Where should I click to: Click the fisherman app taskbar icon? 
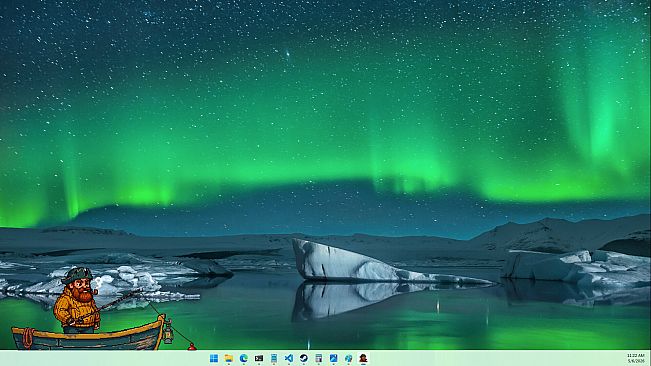point(363,358)
